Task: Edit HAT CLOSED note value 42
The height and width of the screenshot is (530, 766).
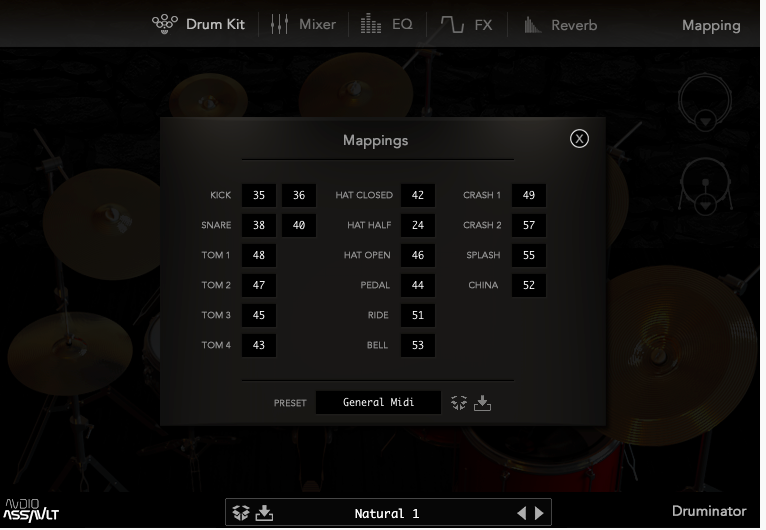Action: 418,195
